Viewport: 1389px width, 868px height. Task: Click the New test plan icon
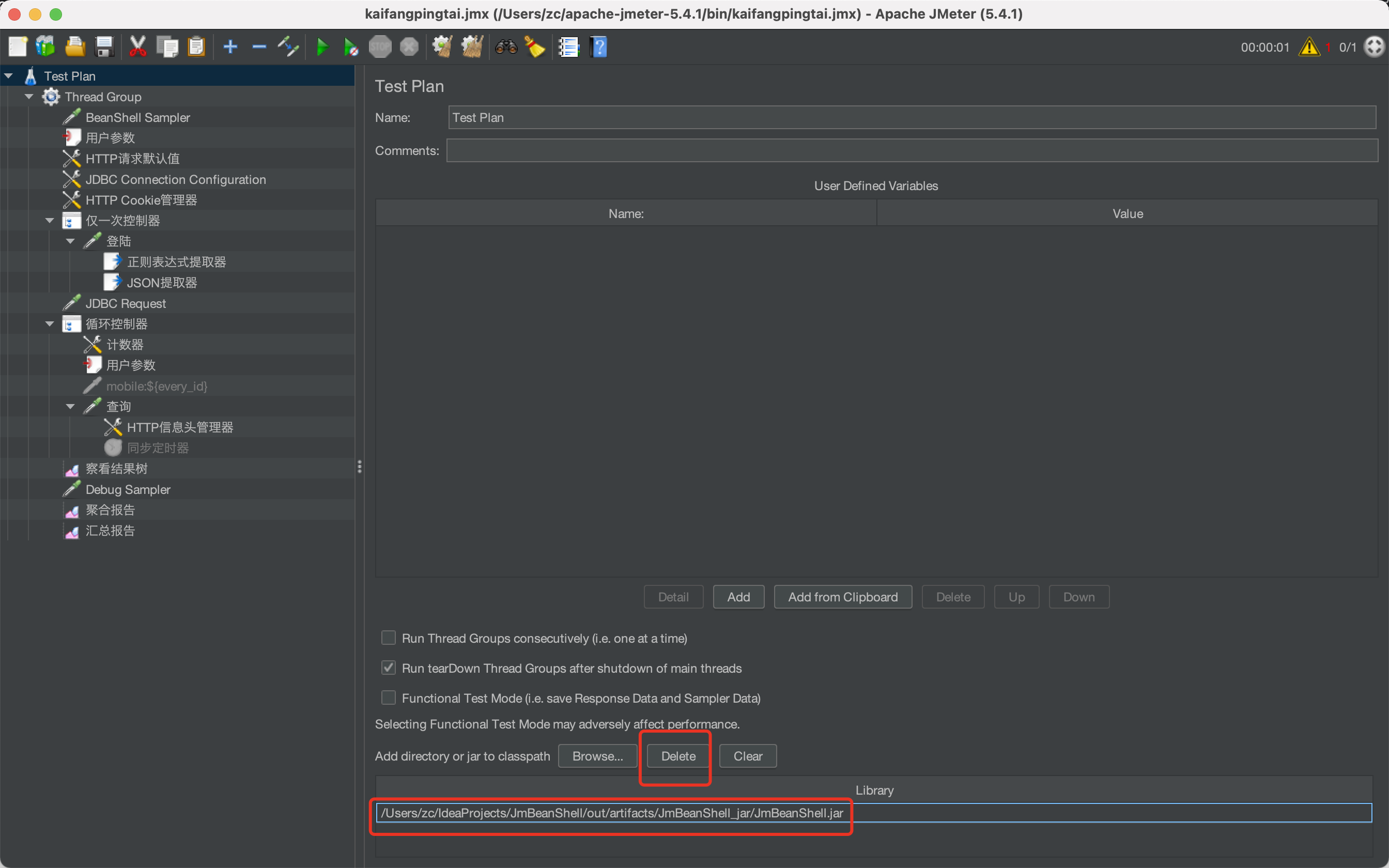(x=16, y=47)
